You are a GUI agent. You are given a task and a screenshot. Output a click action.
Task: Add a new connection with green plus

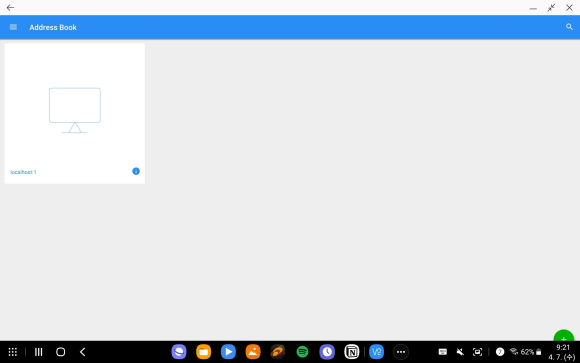(563, 336)
